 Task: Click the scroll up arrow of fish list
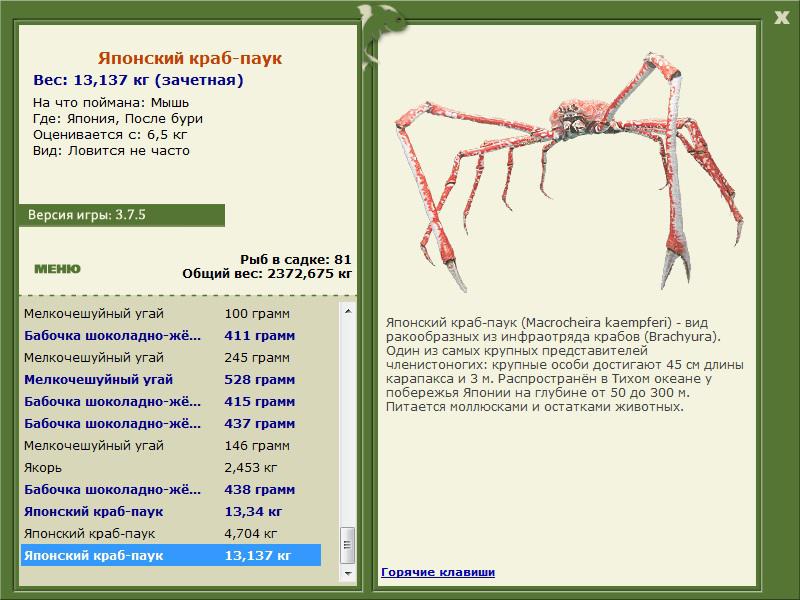click(x=348, y=311)
